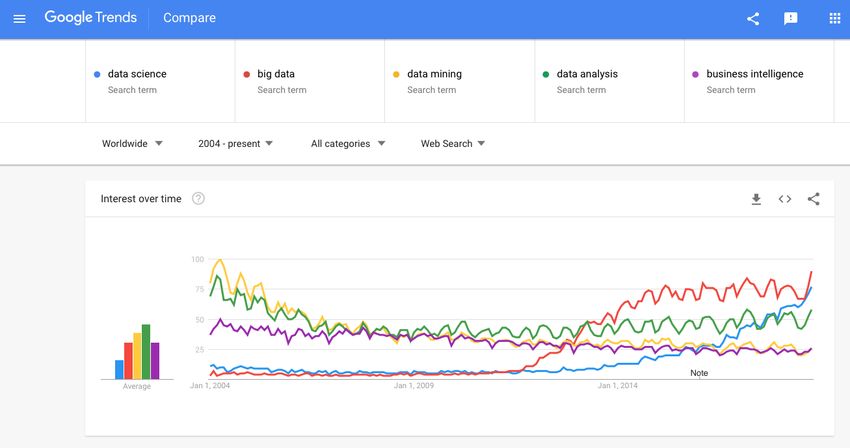Image resolution: width=850 pixels, height=448 pixels.
Task: Open the 2004 - present date dropdown
Action: coord(235,144)
